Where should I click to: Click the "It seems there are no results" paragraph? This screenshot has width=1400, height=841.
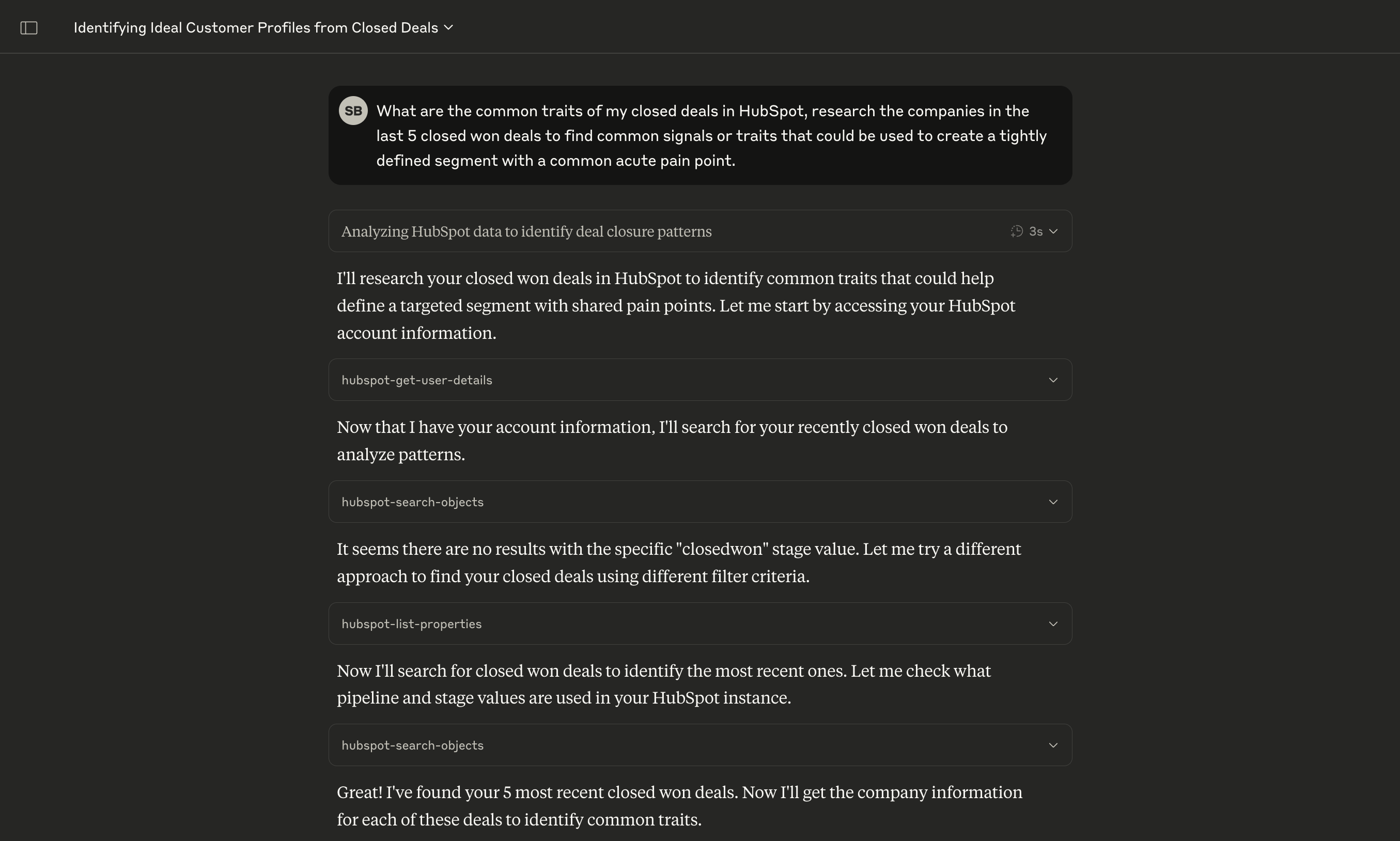click(x=679, y=562)
